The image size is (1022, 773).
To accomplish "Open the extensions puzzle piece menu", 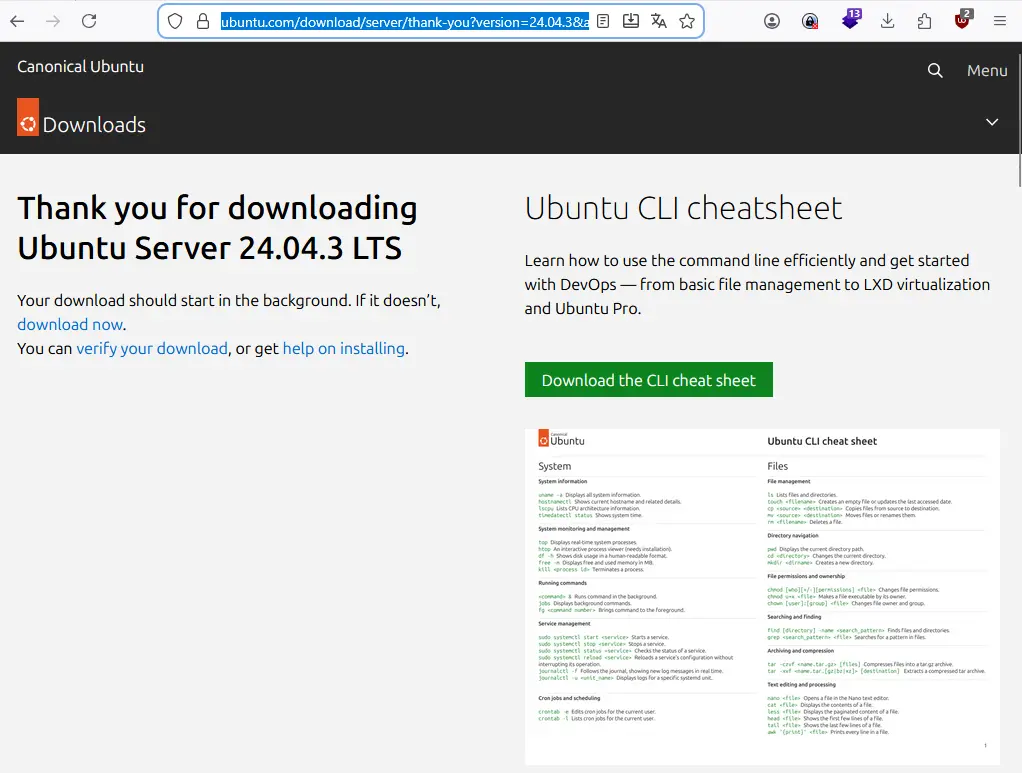I will point(924,21).
